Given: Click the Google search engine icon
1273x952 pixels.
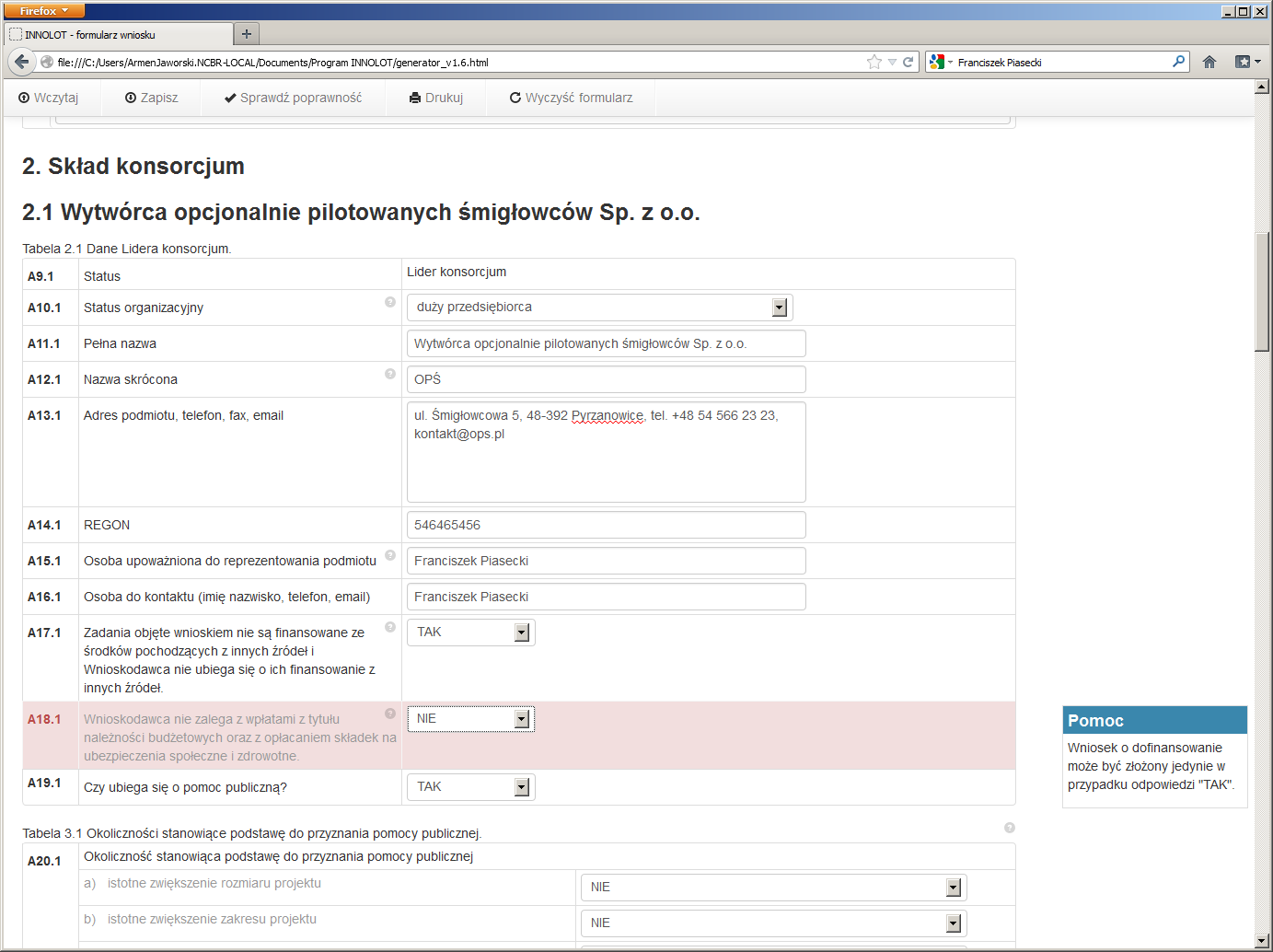Looking at the screenshot, I should [937, 62].
